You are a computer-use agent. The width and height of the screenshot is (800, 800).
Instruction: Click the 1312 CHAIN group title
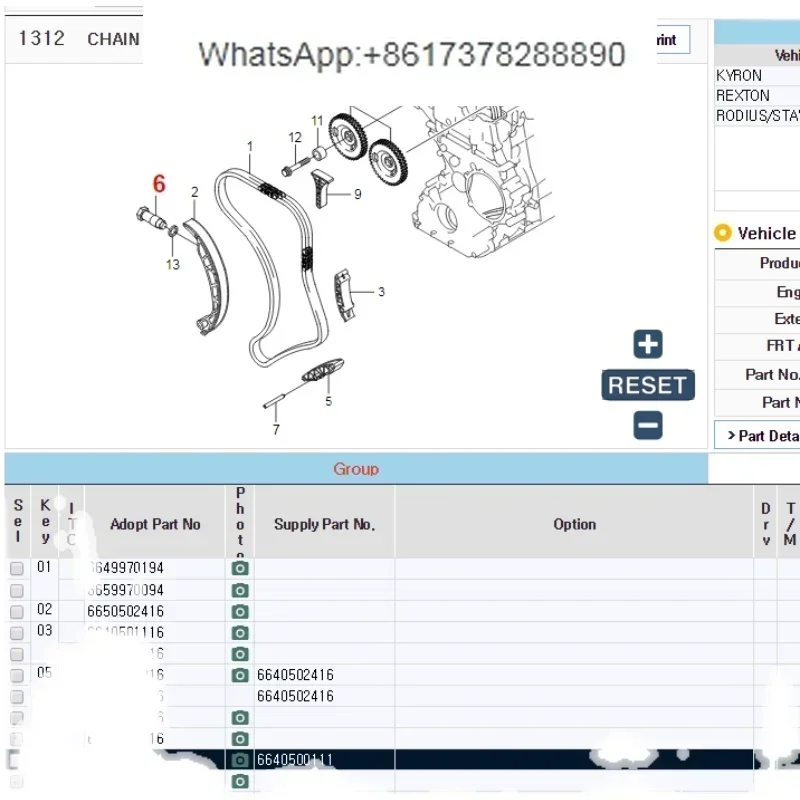[79, 39]
